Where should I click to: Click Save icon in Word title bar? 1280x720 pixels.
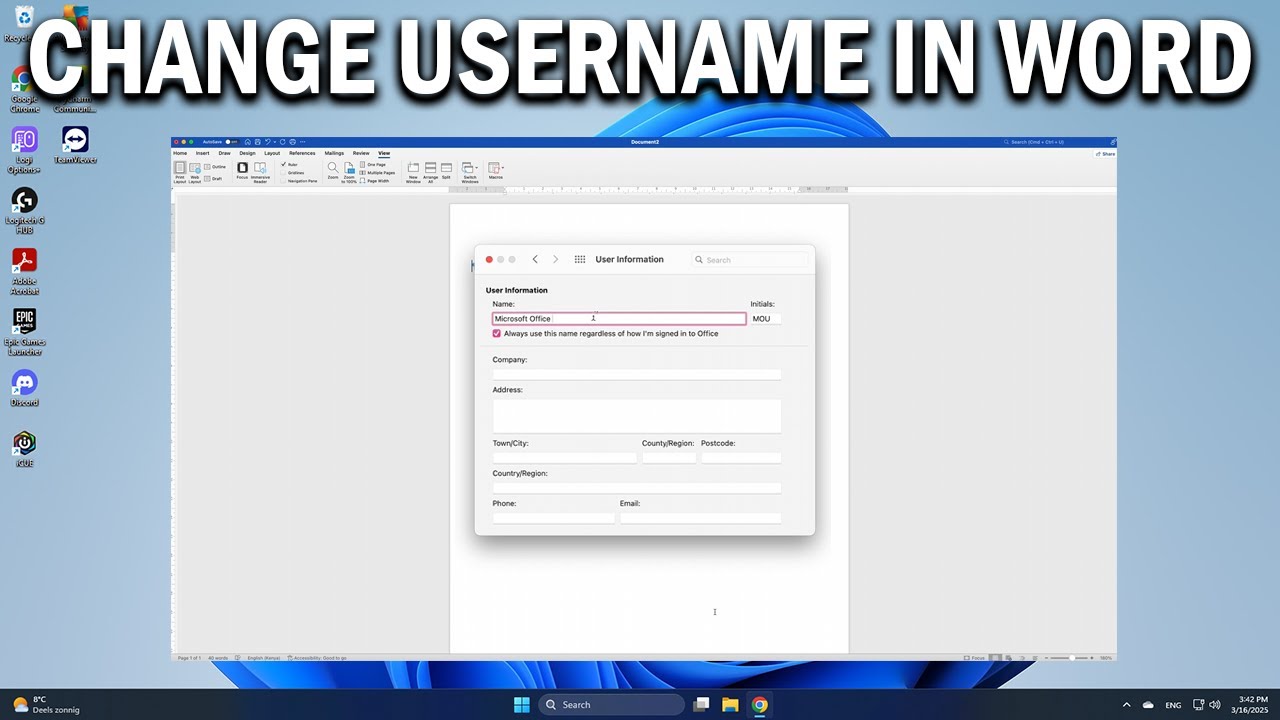click(258, 142)
